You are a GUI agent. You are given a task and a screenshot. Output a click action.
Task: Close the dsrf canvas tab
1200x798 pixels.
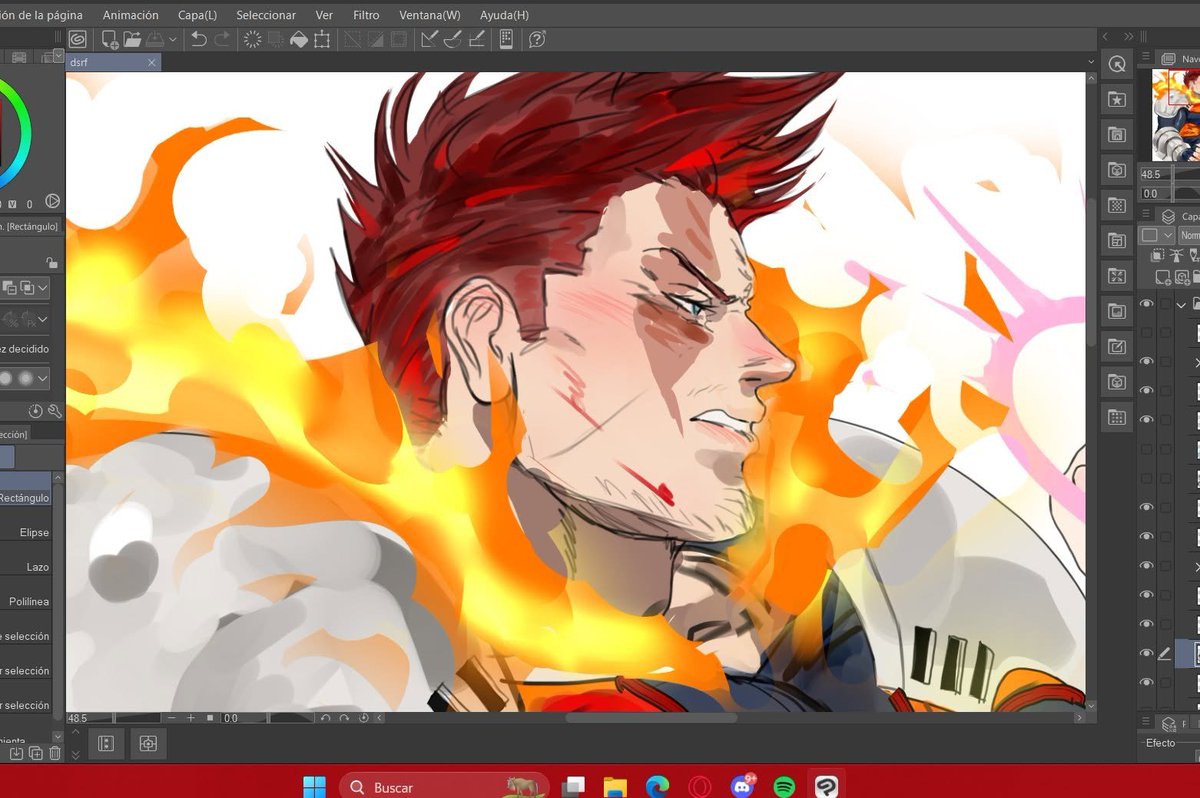(152, 62)
